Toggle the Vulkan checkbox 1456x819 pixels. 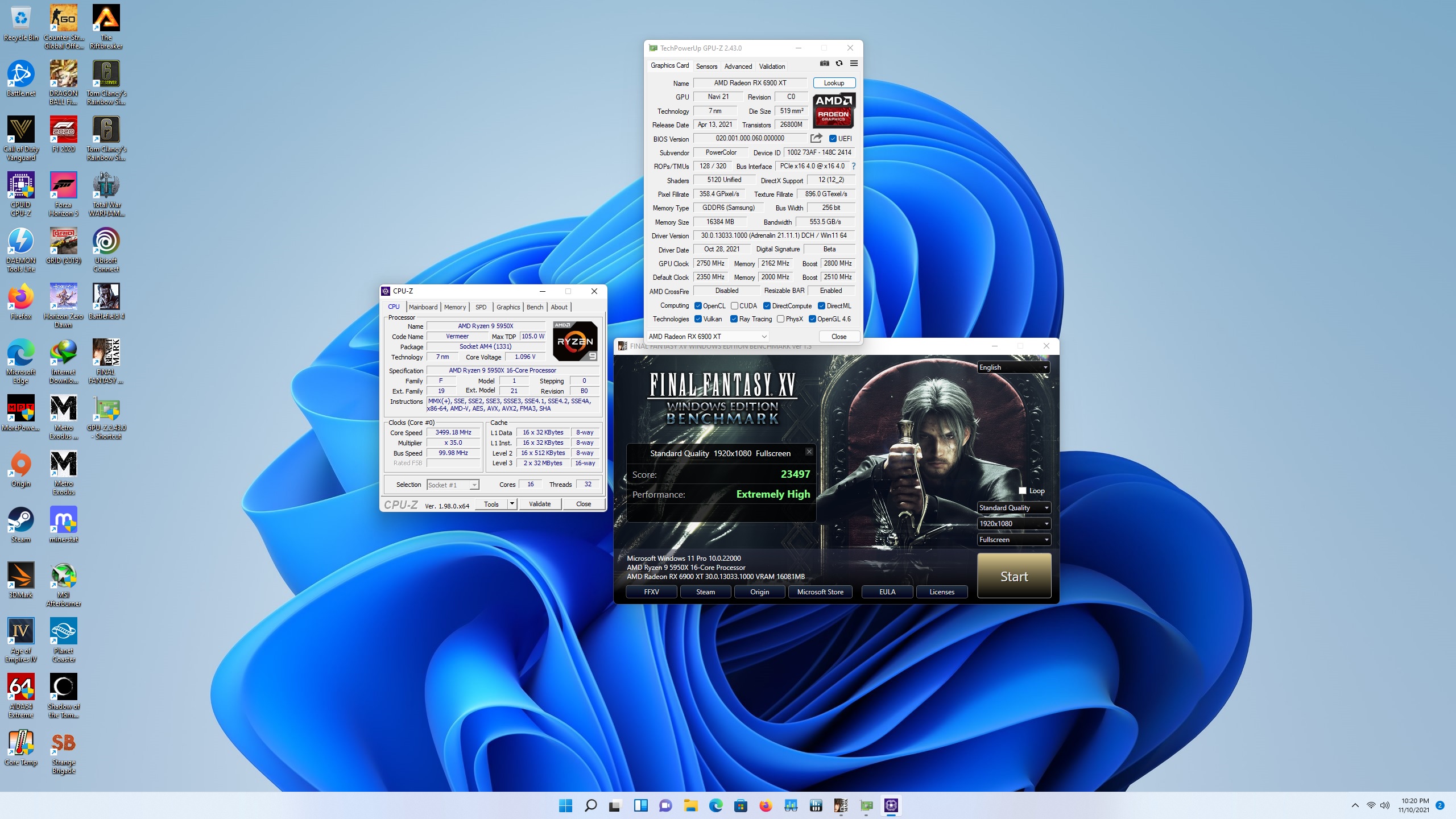pyautogui.click(x=698, y=319)
